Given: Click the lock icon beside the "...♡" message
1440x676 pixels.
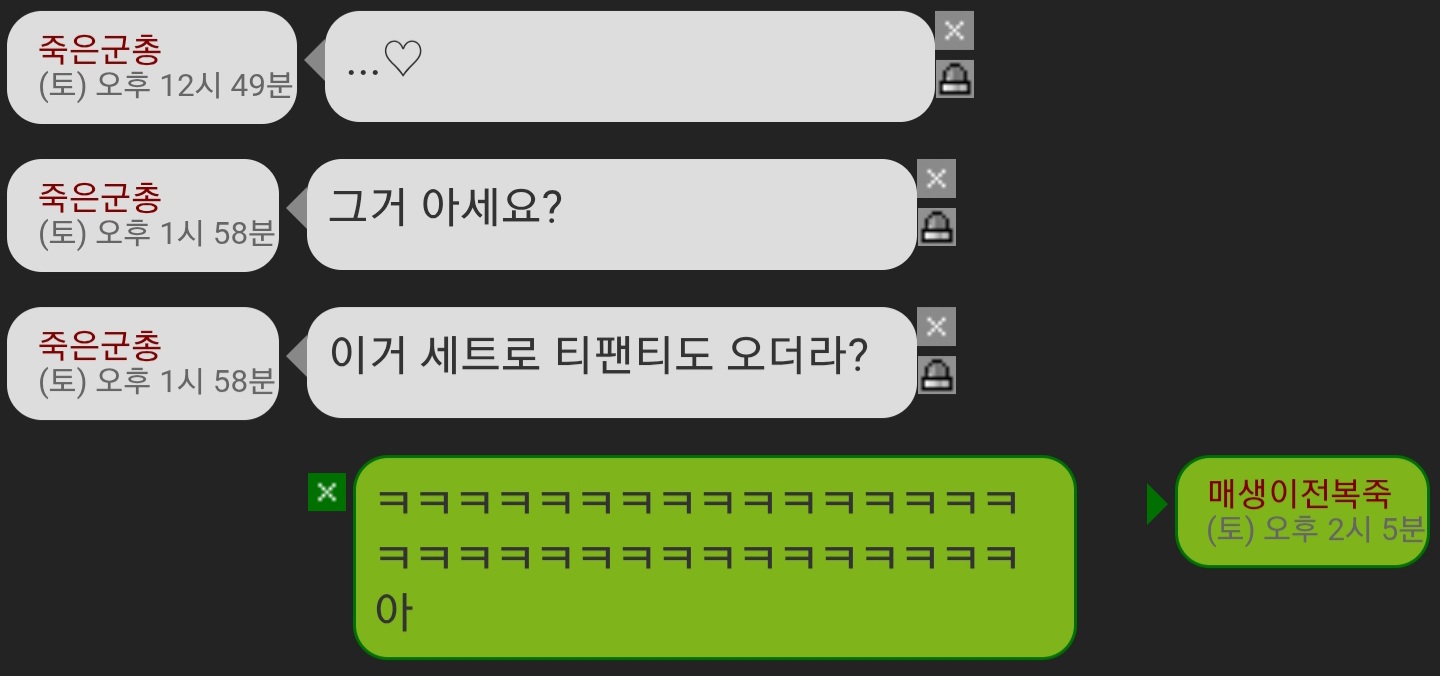Looking at the screenshot, I should [x=954, y=78].
